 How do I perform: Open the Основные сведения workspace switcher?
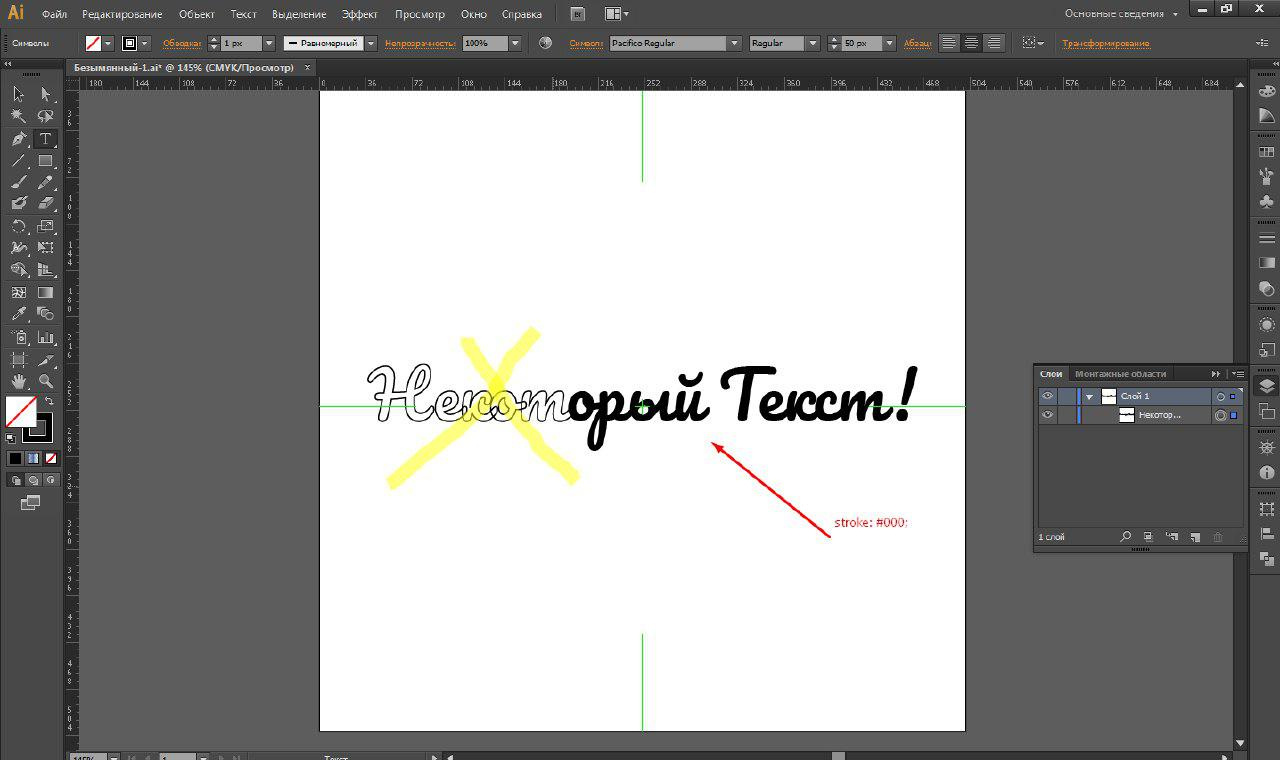point(1121,14)
